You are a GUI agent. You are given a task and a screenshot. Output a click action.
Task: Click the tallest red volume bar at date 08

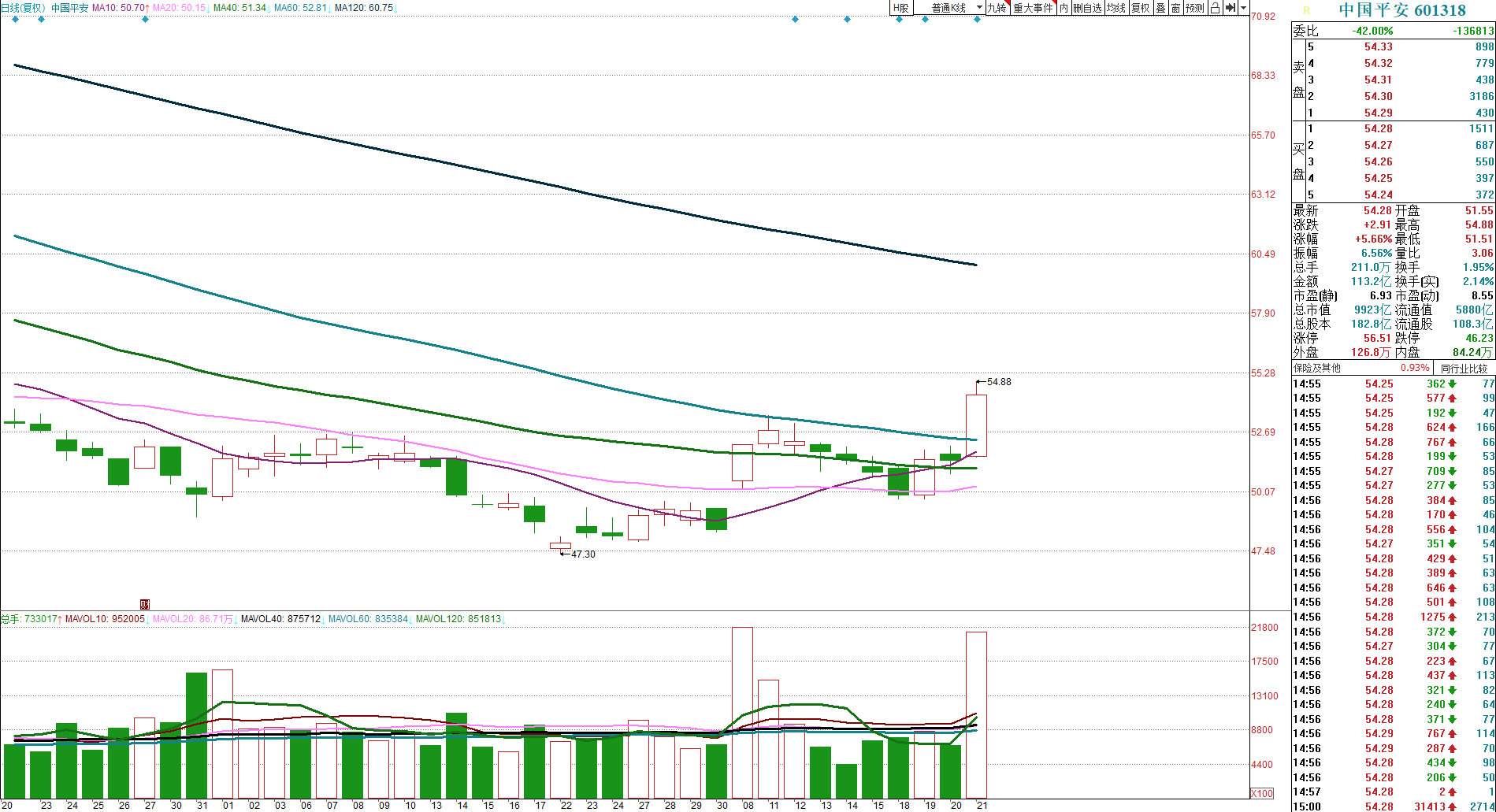click(x=742, y=713)
